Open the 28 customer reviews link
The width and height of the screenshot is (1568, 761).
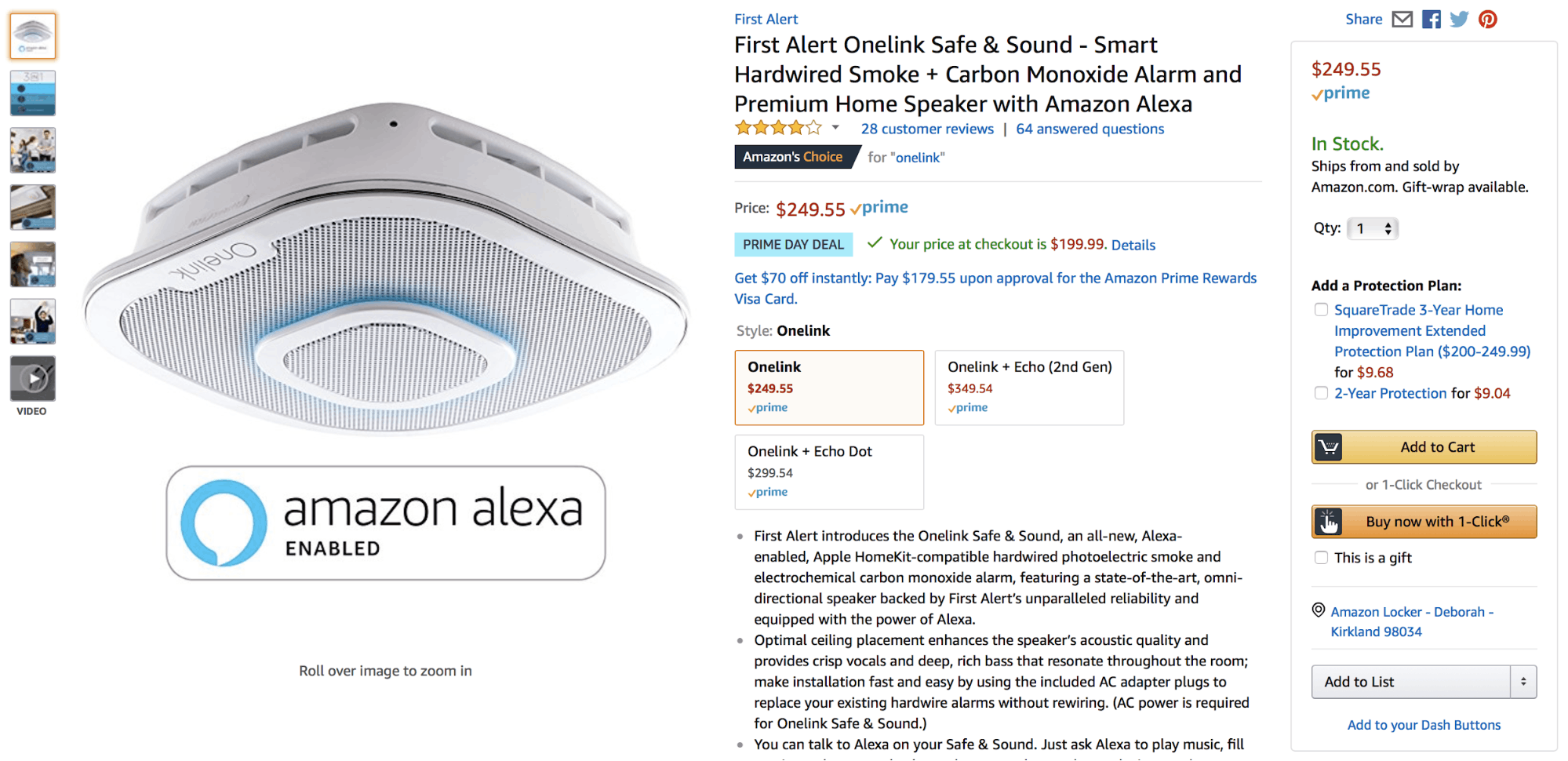click(x=927, y=129)
